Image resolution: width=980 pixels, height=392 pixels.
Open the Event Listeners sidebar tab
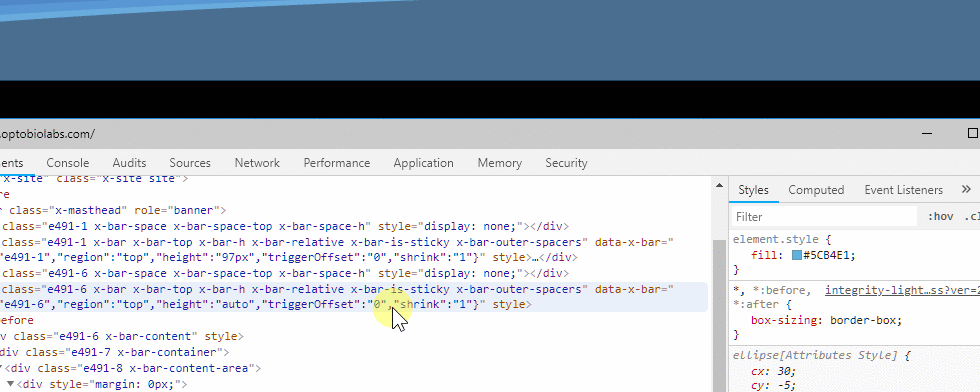(x=903, y=190)
